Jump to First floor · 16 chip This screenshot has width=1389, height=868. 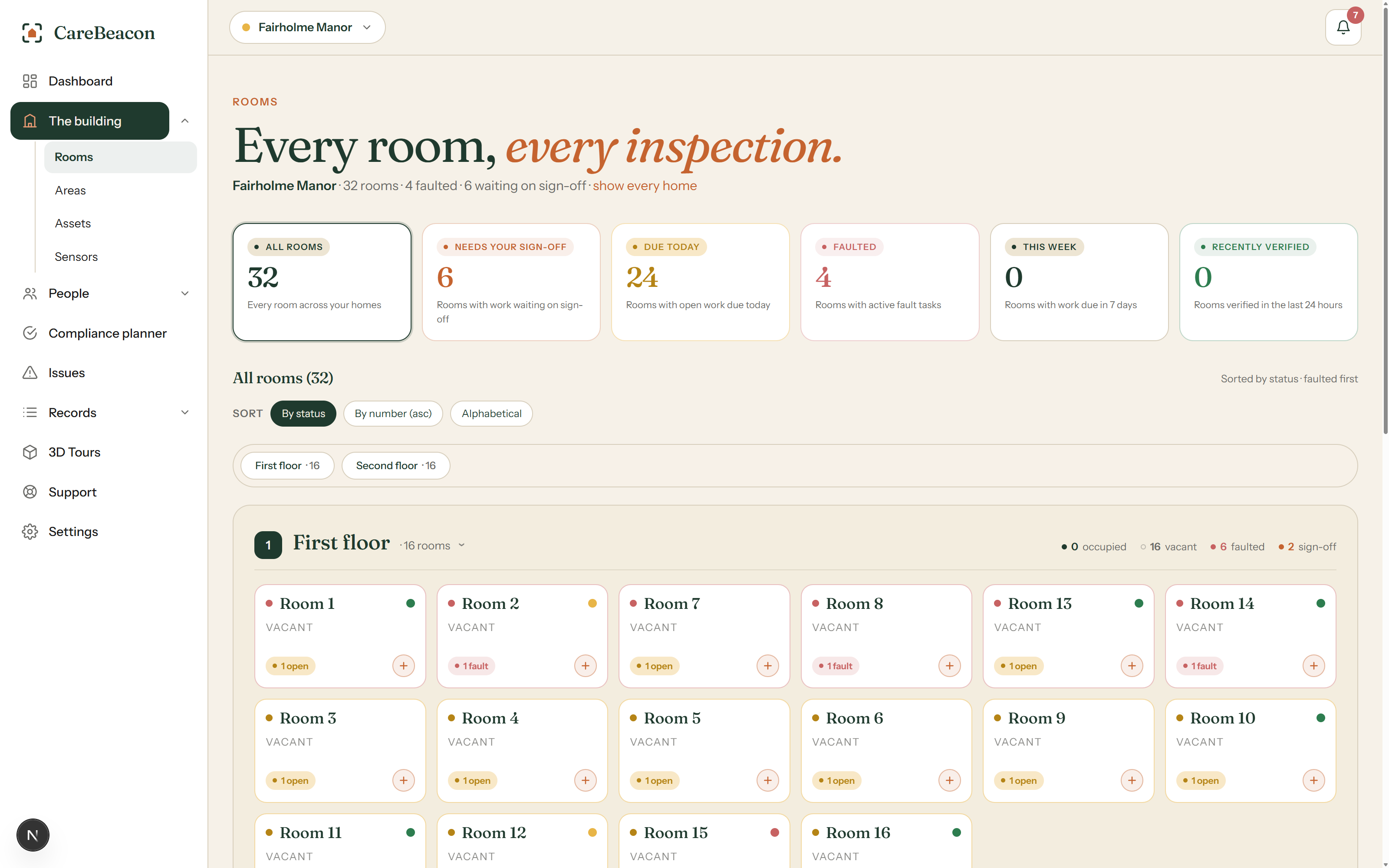287,466
